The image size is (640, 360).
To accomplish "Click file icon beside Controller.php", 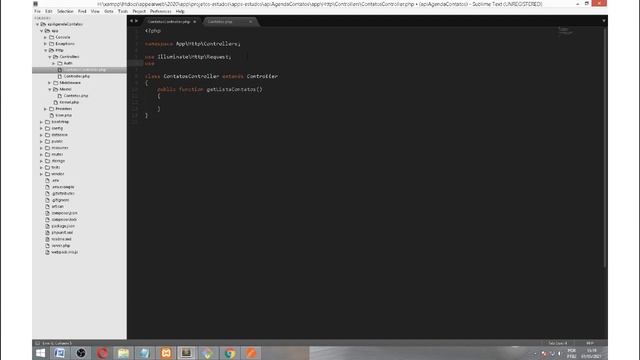I will (x=60, y=76).
